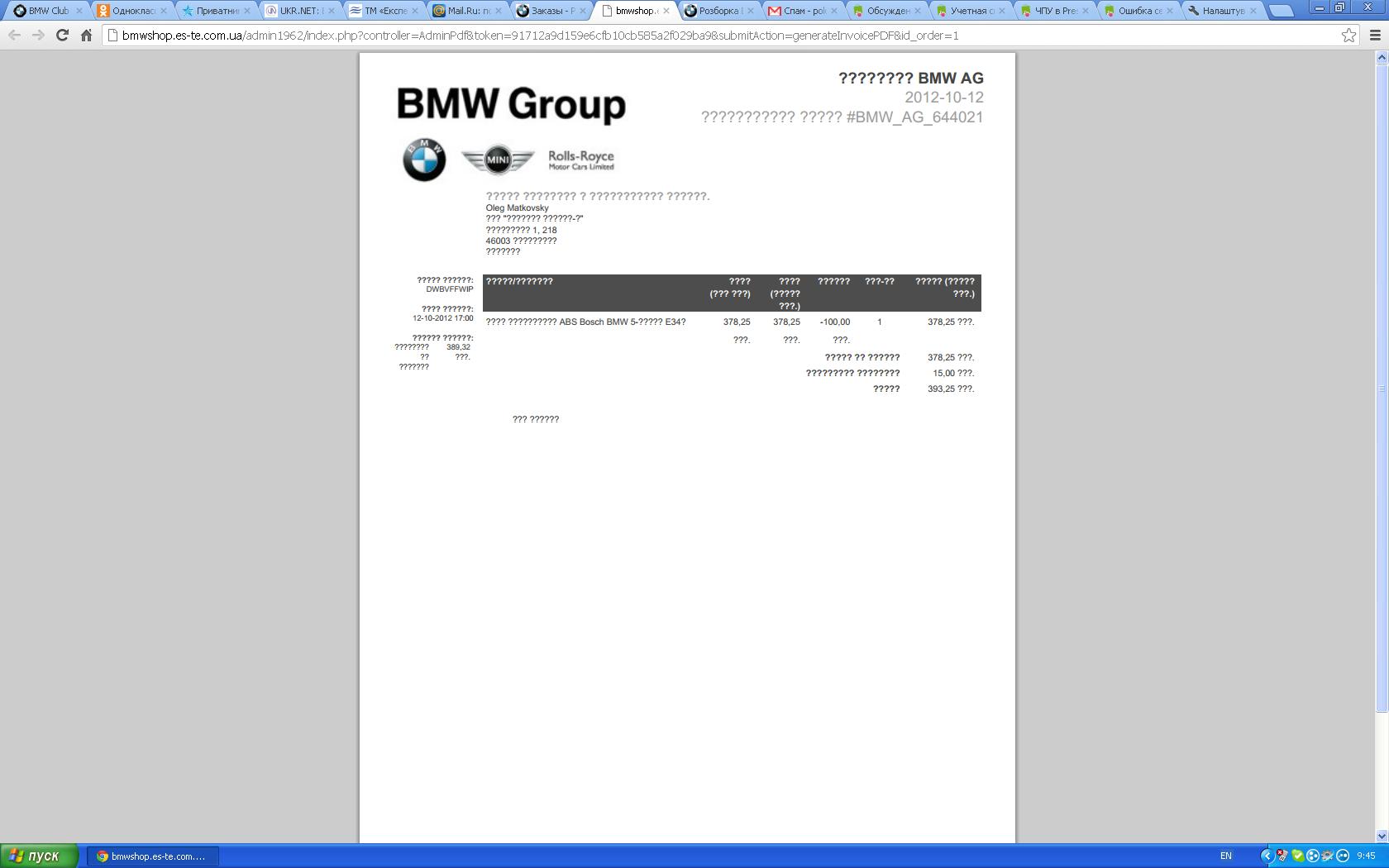Close the Учетная tab
Image resolution: width=1389 pixels, height=868 pixels.
(1001, 11)
